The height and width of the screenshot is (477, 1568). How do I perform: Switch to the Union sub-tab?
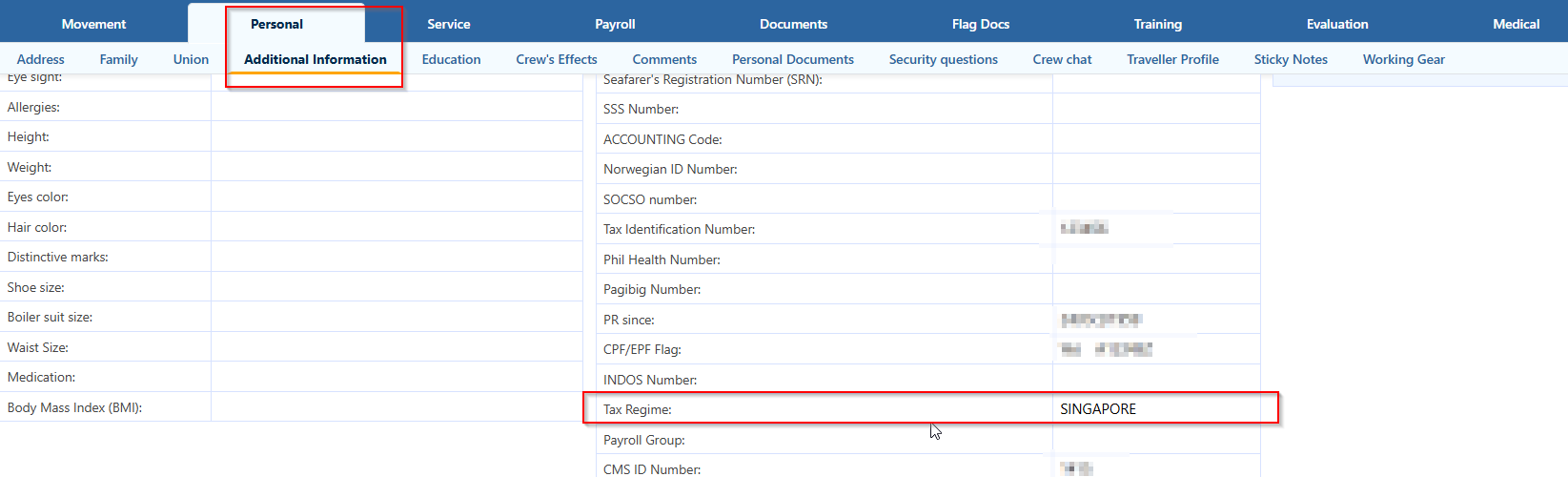click(191, 59)
